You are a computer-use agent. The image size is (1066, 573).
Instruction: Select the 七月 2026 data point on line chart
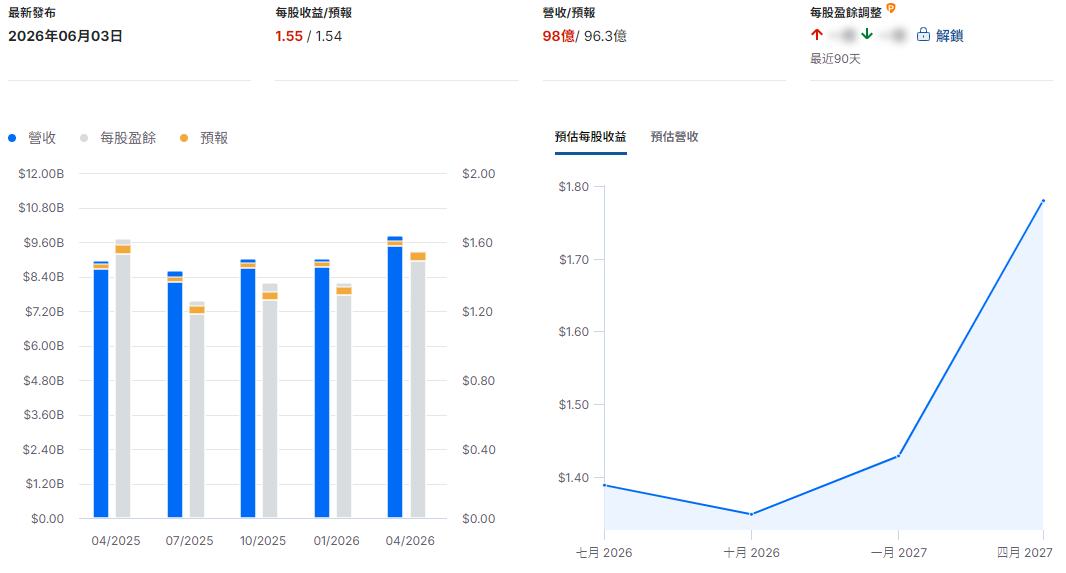(x=604, y=485)
